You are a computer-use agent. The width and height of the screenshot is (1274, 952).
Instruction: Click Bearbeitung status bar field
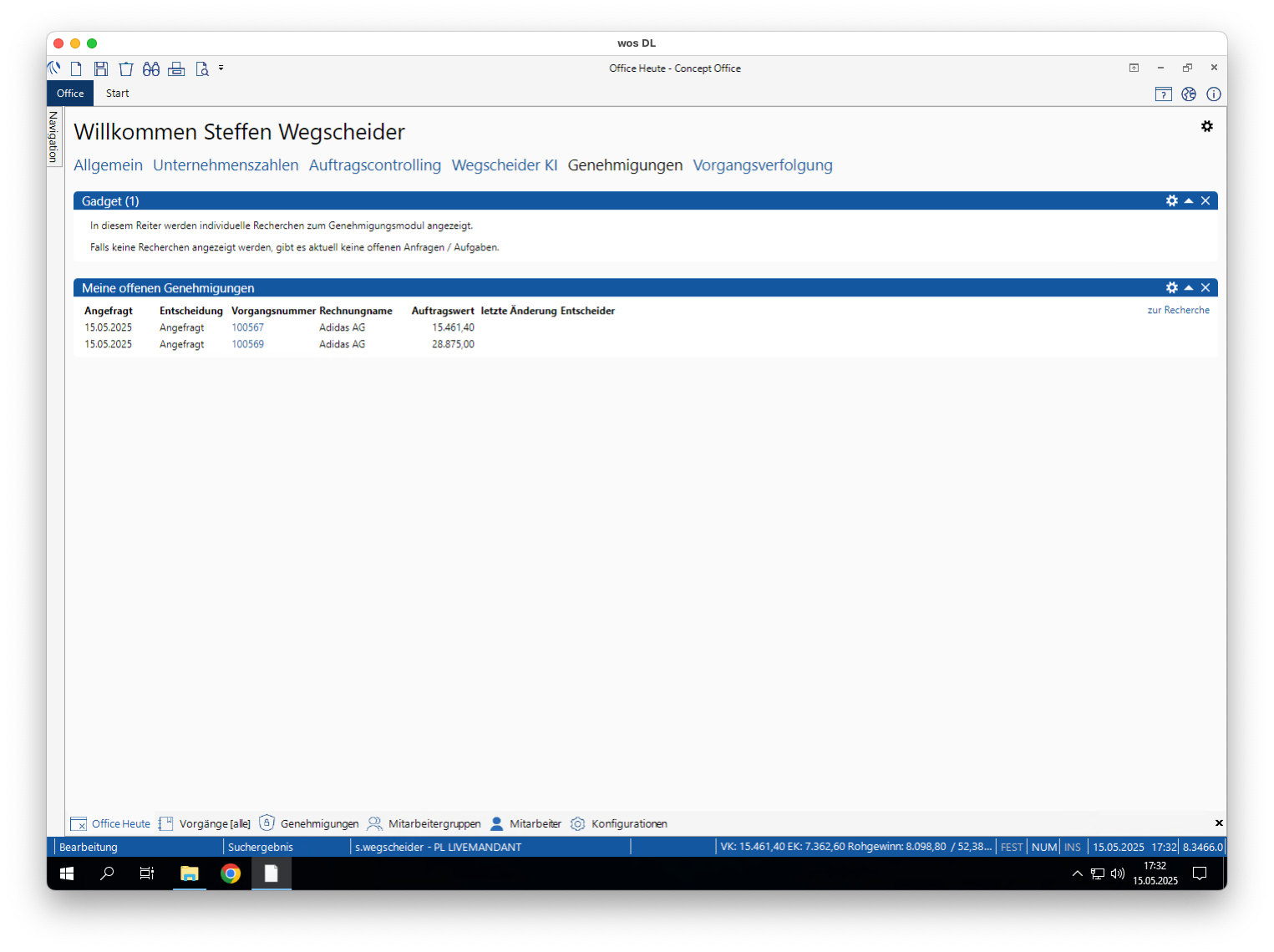(89, 847)
